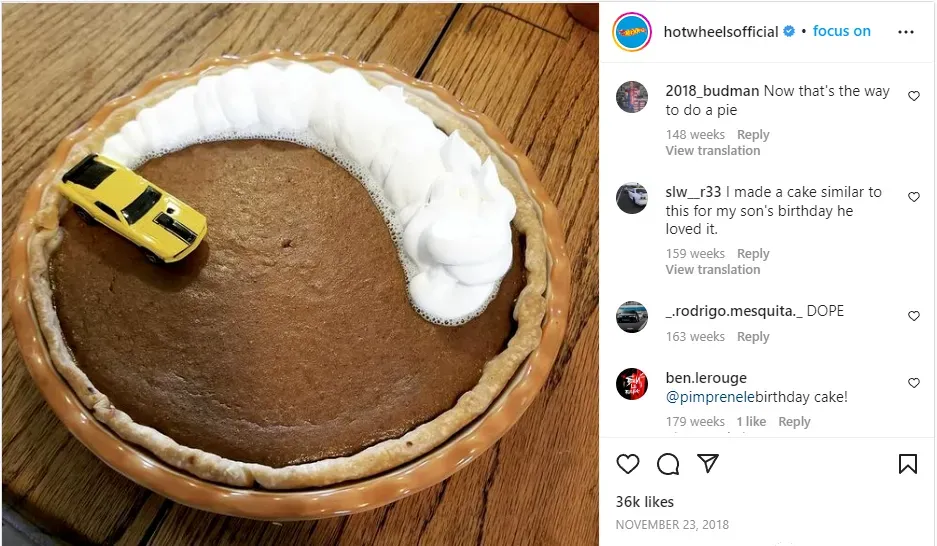View '1 like' on ben.lerouge comment

(x=751, y=422)
